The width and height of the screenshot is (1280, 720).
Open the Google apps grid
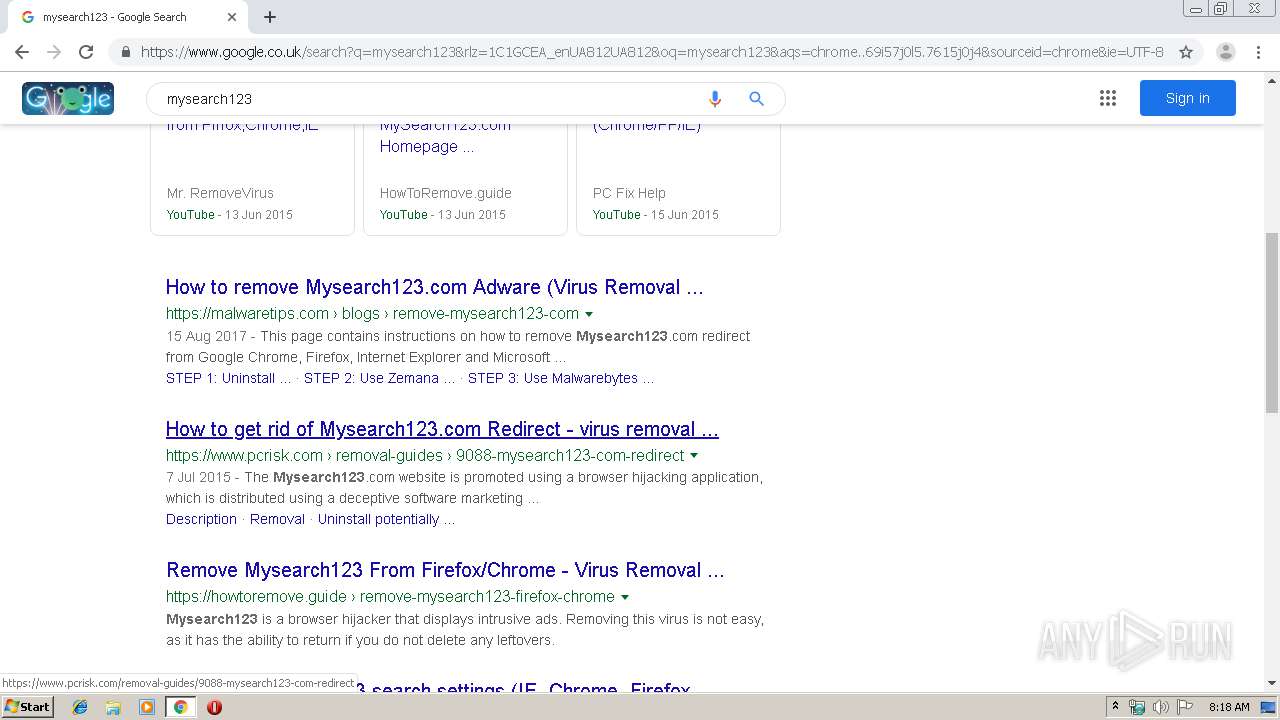point(1108,98)
